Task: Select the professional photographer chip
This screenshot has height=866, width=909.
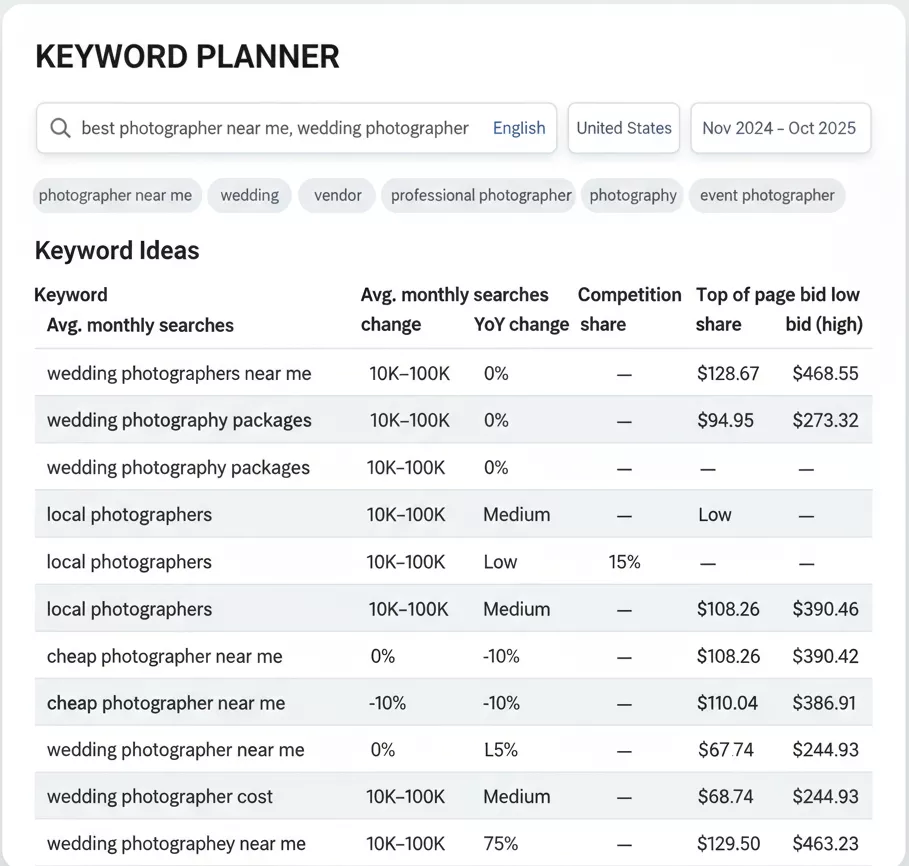Action: tap(479, 195)
